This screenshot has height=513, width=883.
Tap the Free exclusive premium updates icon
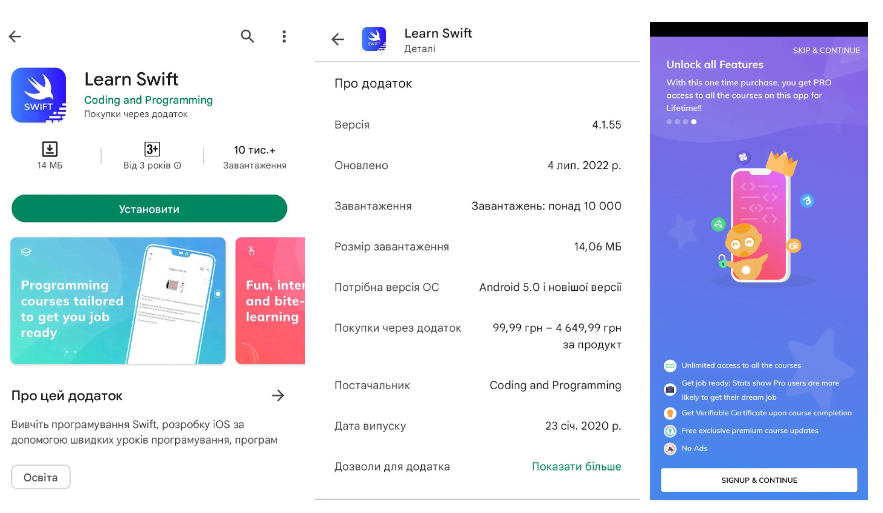[670, 431]
